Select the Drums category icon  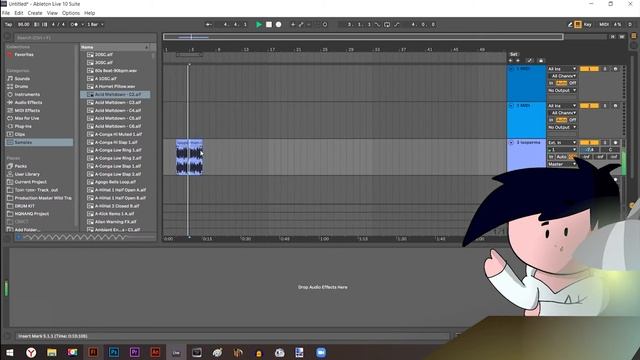click(10, 87)
